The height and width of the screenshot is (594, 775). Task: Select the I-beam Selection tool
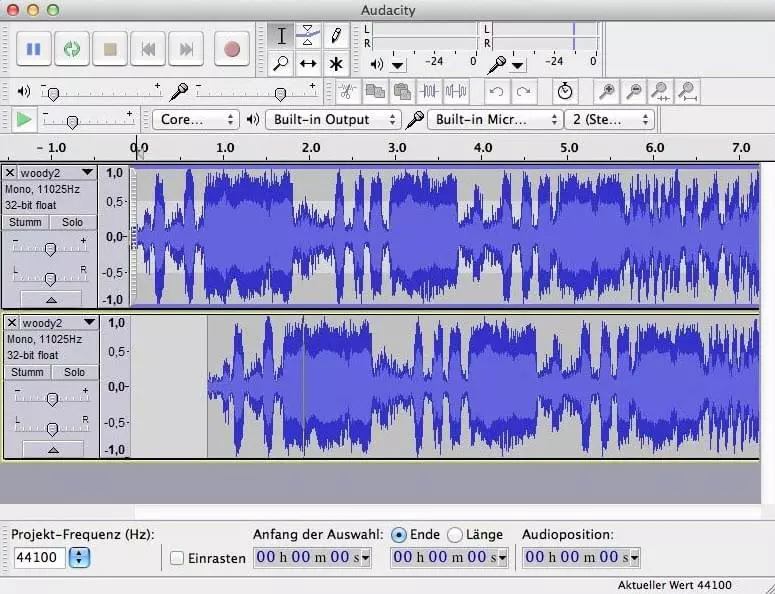281,36
